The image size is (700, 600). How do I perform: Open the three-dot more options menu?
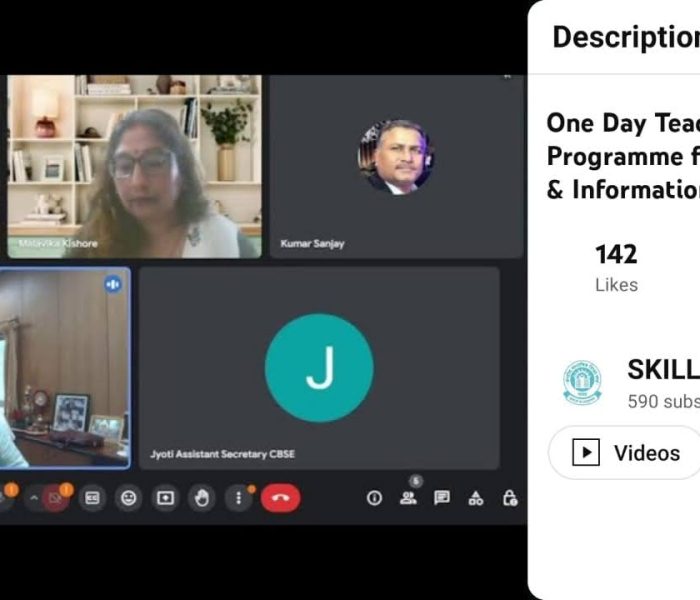tap(238, 497)
